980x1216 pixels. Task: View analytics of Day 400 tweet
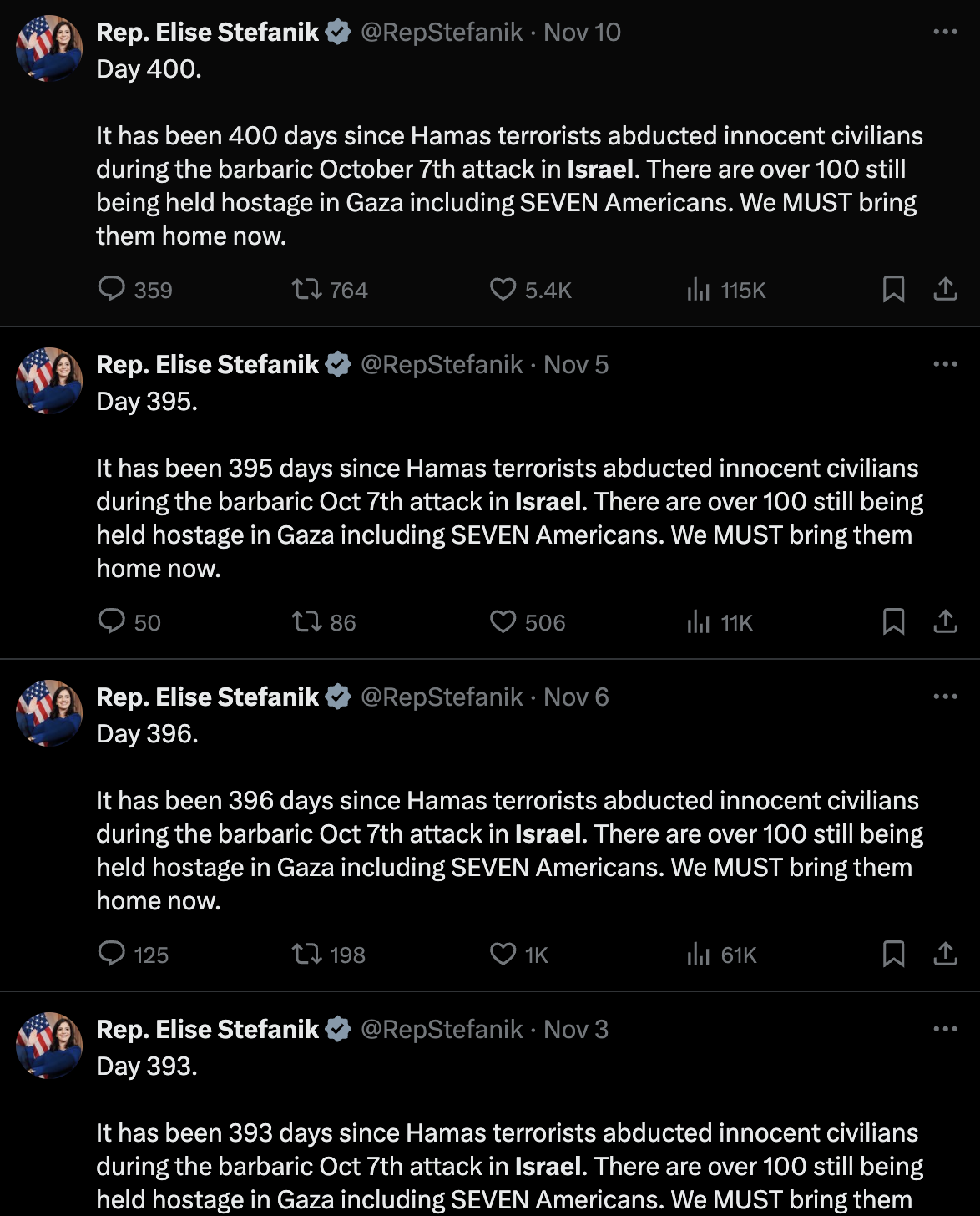click(x=699, y=289)
